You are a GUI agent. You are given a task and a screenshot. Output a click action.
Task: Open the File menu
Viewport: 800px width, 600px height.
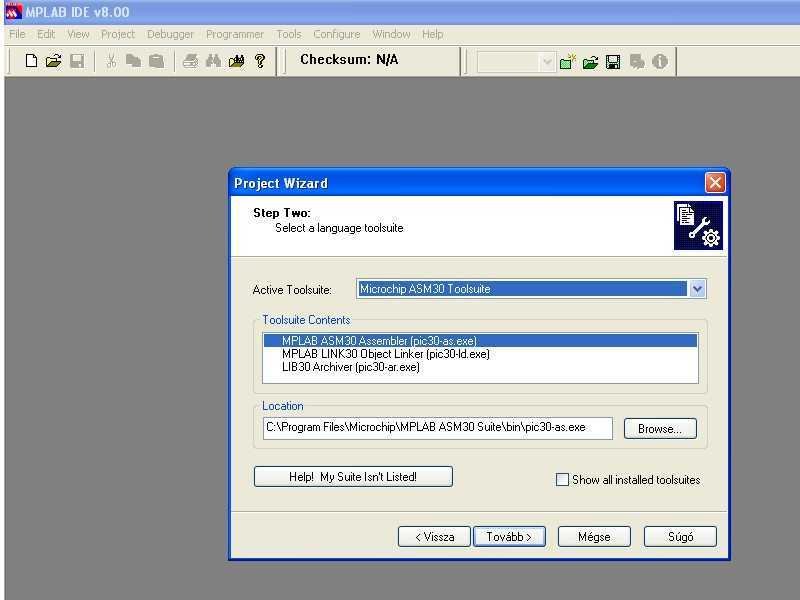(17, 34)
